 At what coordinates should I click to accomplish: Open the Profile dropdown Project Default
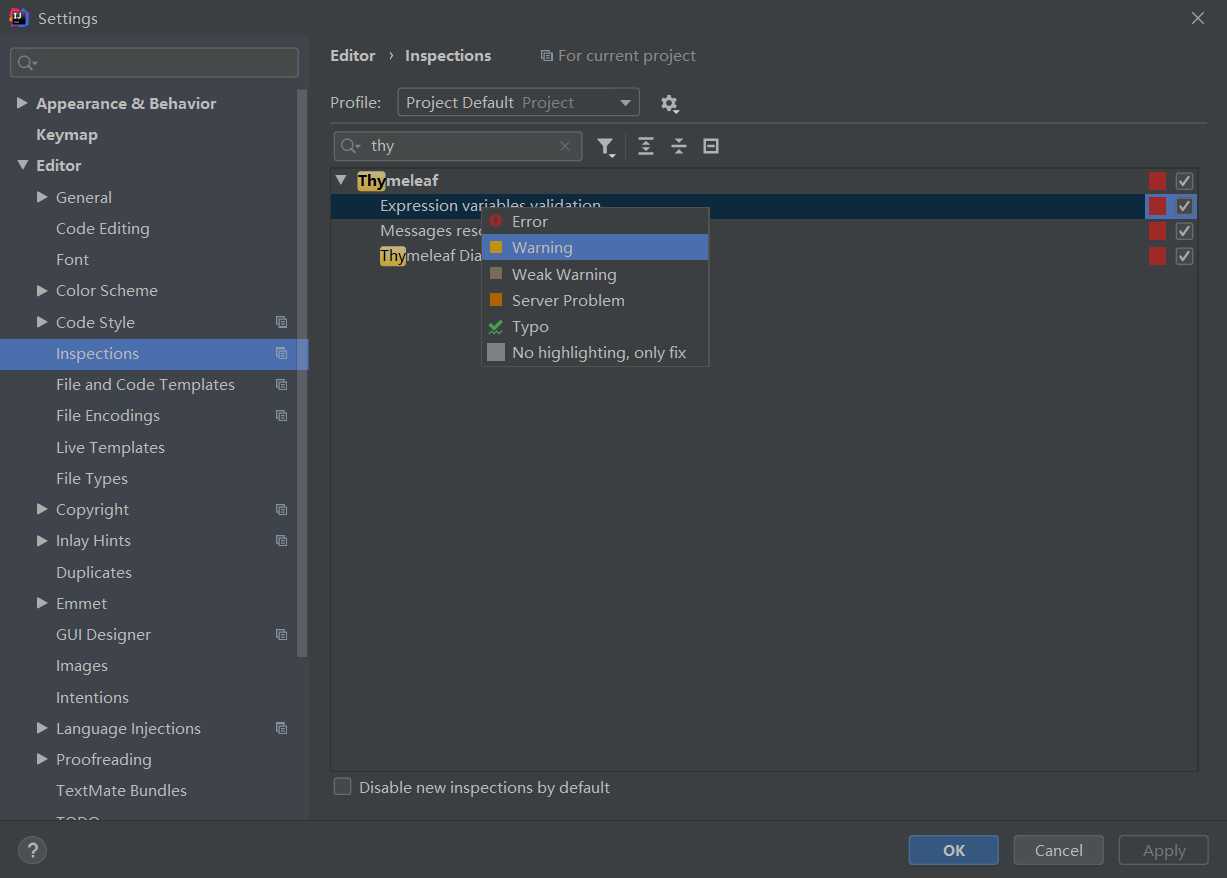coord(518,102)
